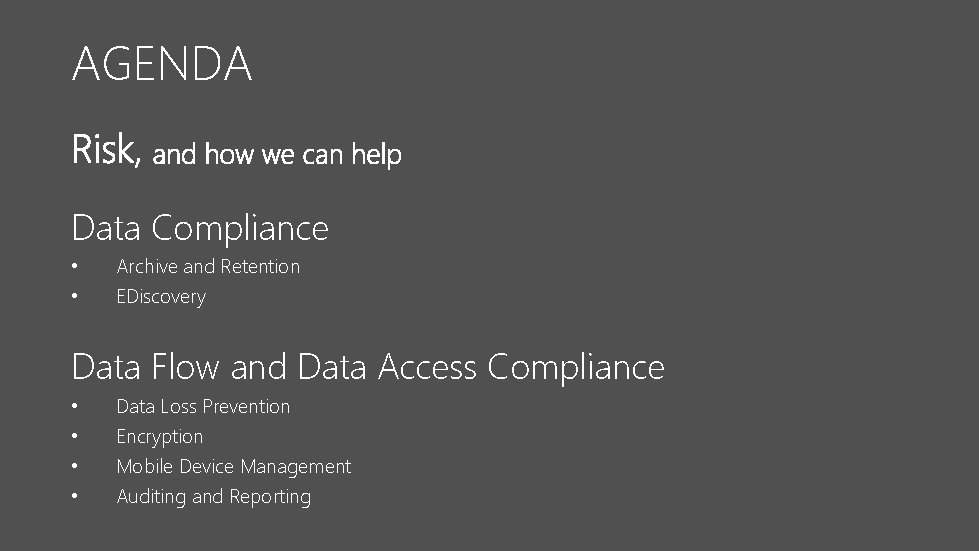Click the Auditing and Reporting item
The image size is (979, 551).
pyautogui.click(x=214, y=496)
